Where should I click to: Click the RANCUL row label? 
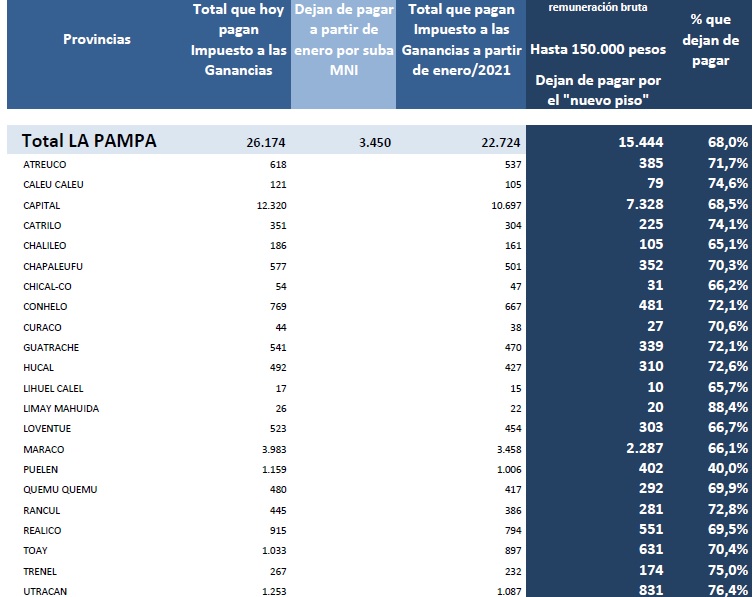pos(42,511)
